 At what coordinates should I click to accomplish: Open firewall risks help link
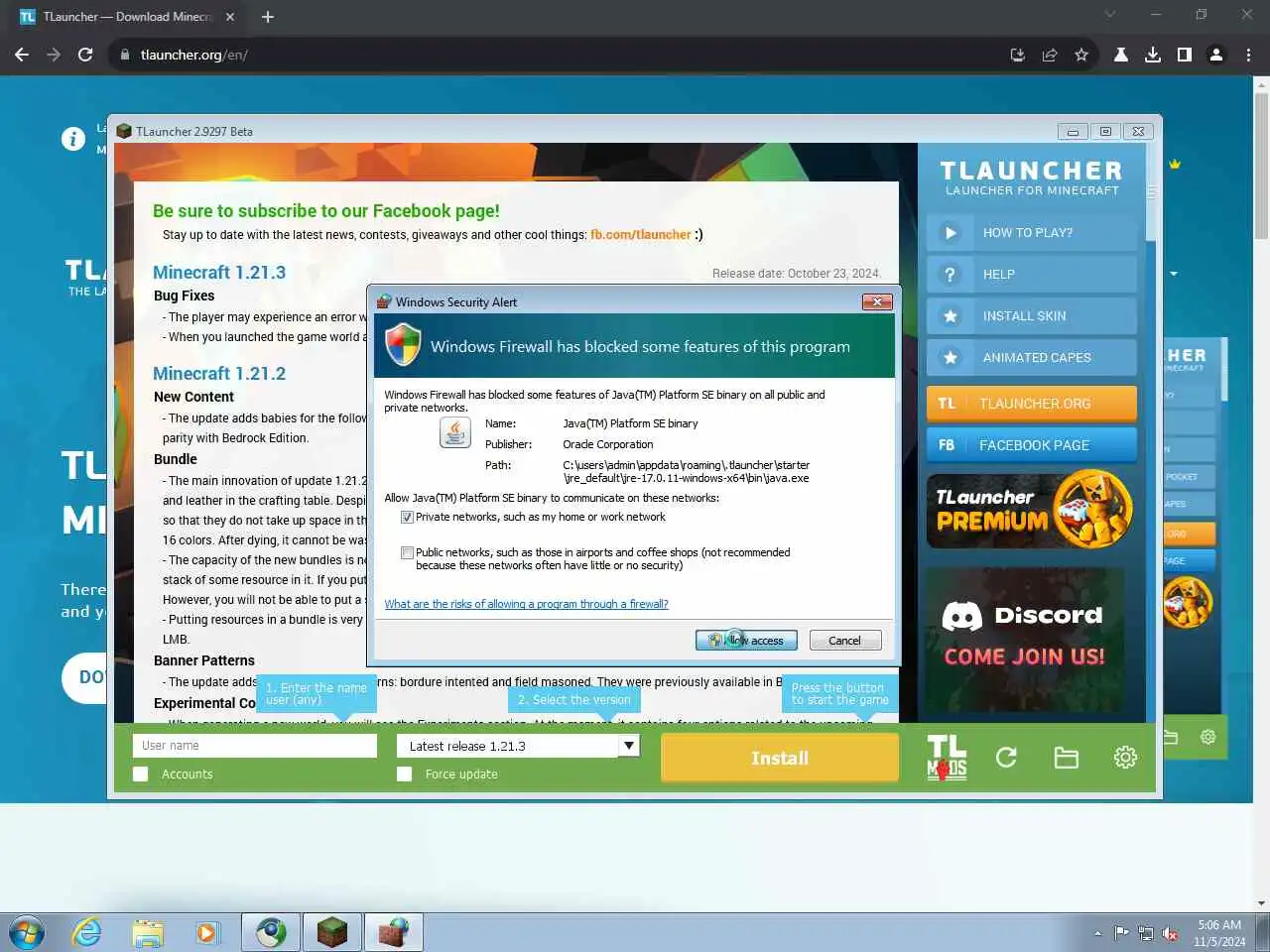[526, 604]
